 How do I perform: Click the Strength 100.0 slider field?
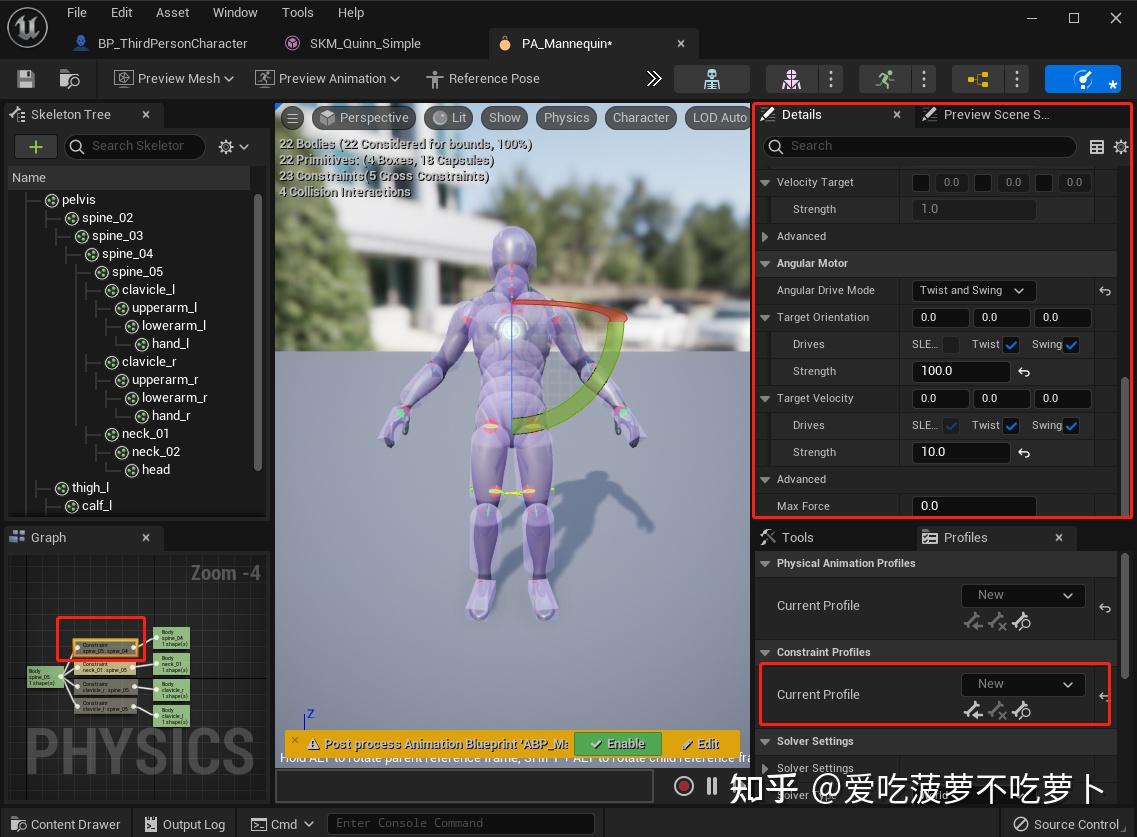pos(960,371)
